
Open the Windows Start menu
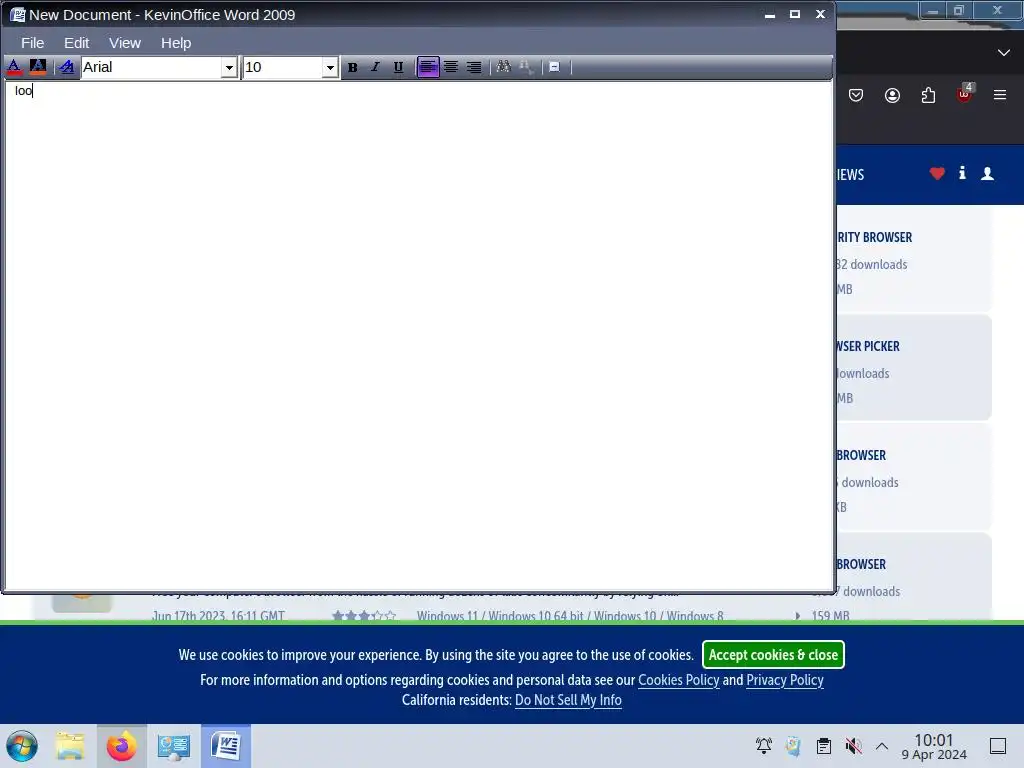[22, 746]
